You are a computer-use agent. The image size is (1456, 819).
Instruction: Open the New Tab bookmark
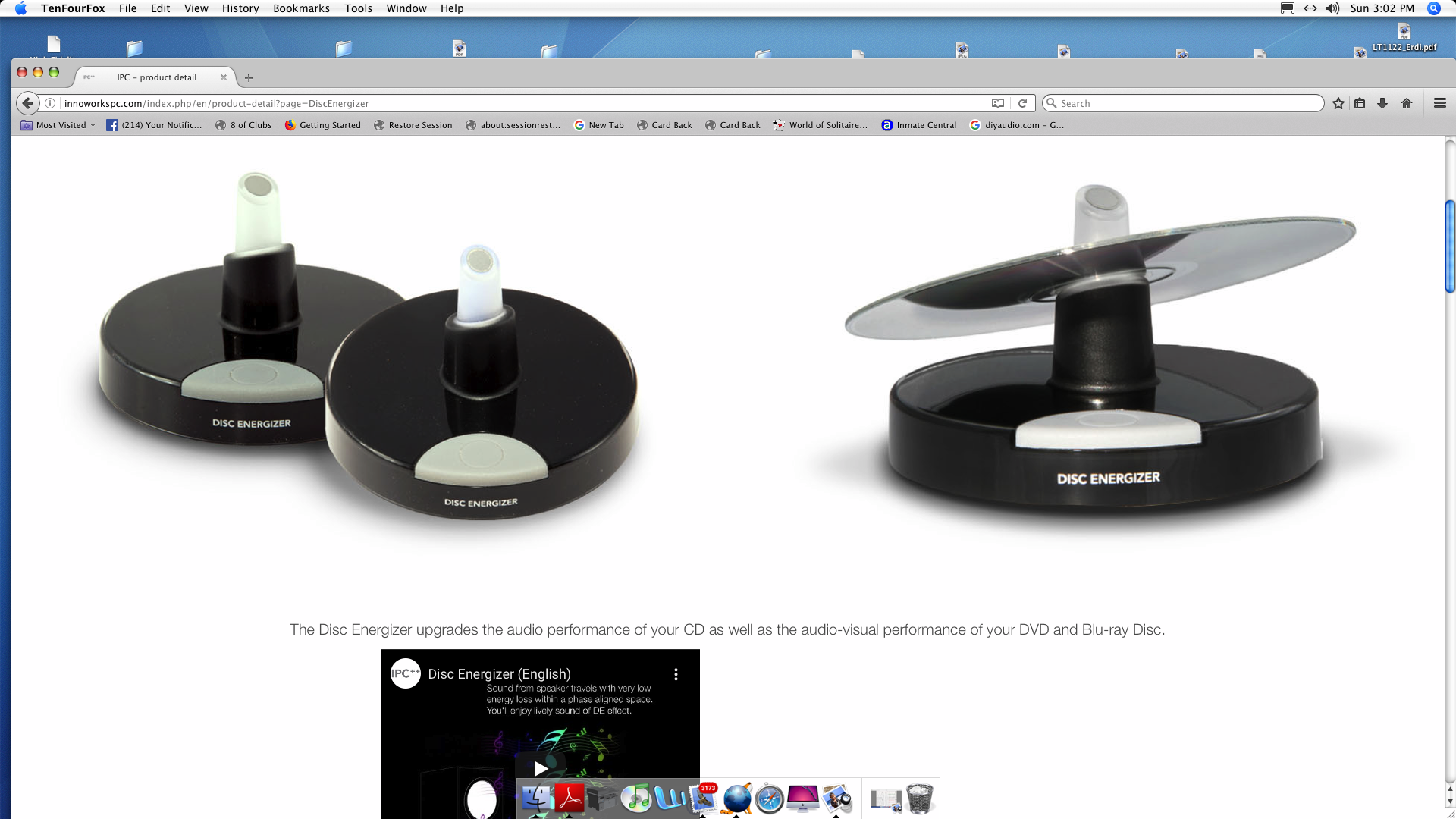(x=599, y=125)
